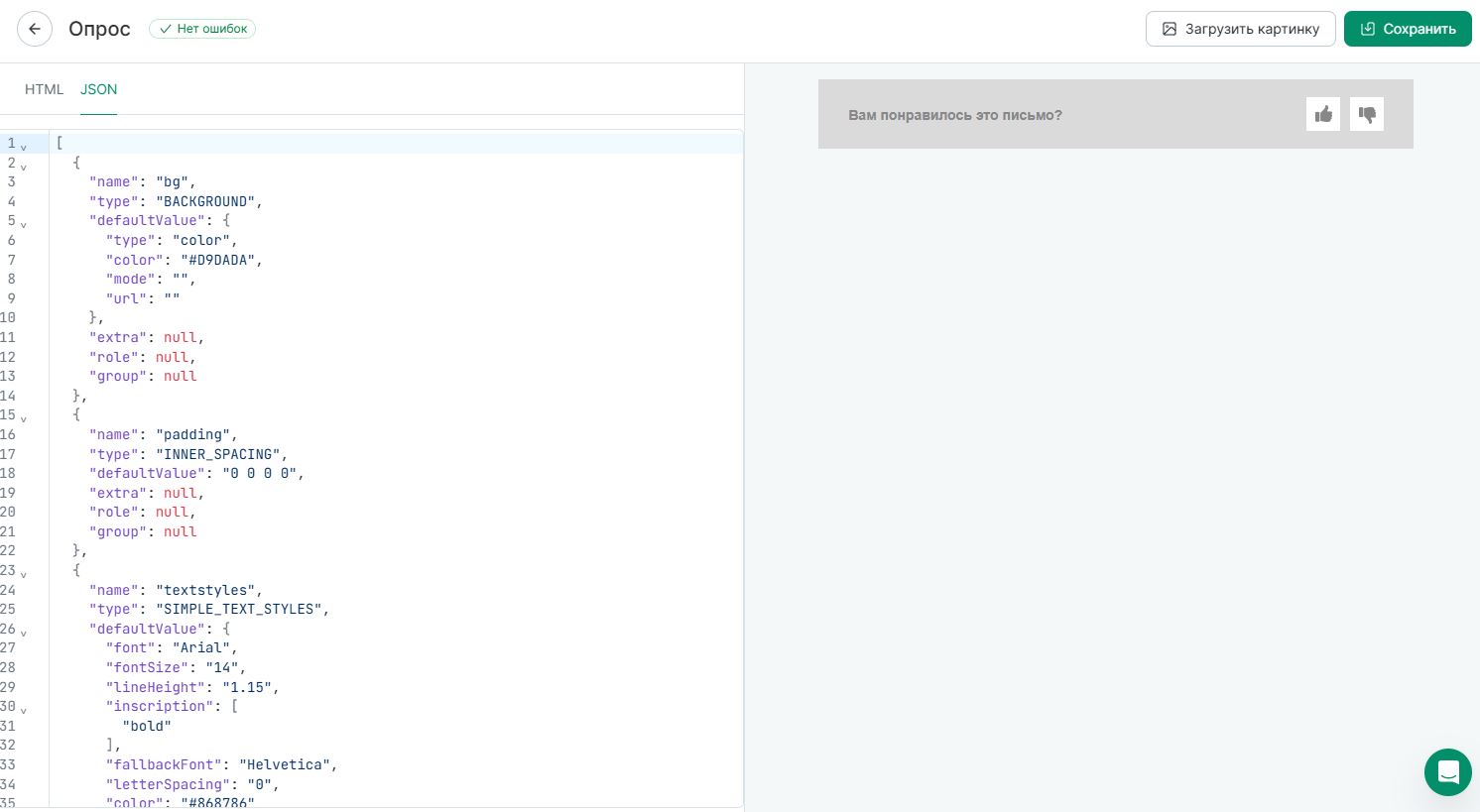1480x812 pixels.
Task: Click the "SIMPLE_TEXT_STYLES" value
Action: [238, 609]
